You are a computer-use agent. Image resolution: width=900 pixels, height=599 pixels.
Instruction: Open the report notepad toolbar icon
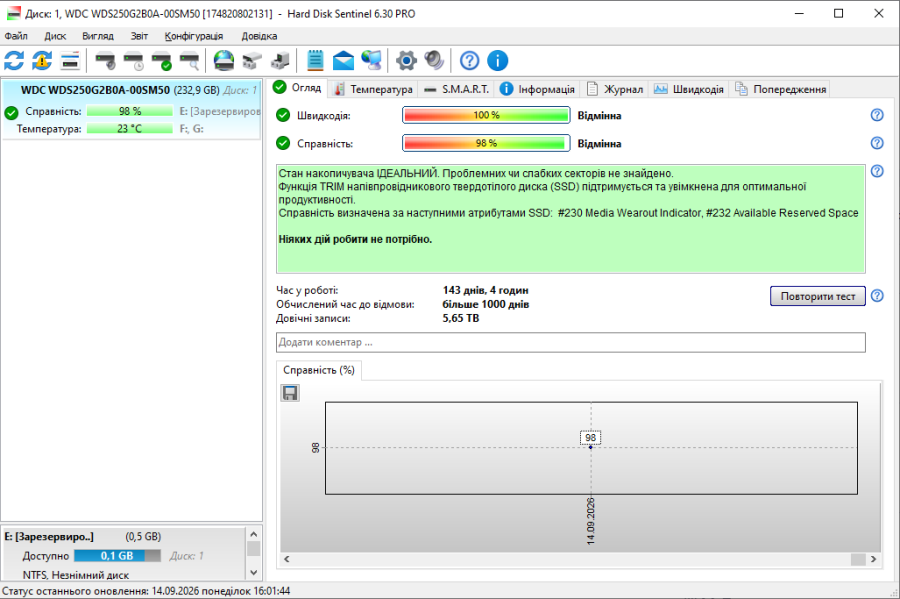tap(315, 60)
